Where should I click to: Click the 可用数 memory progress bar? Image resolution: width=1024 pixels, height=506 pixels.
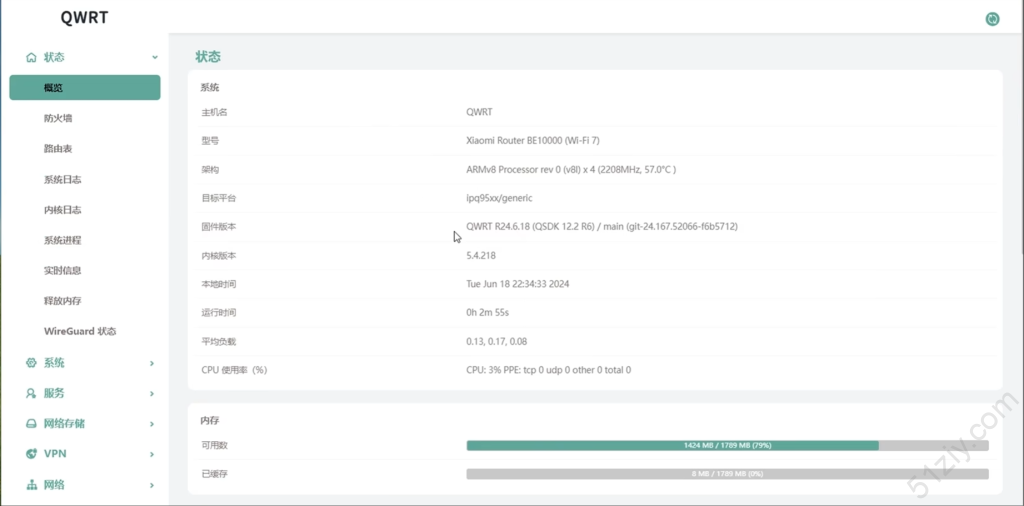pyautogui.click(x=728, y=445)
